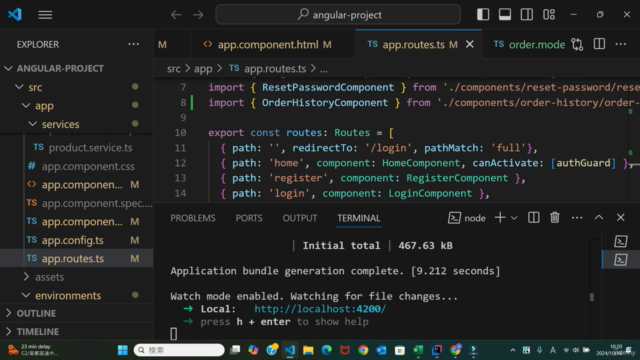Open the Customize Layout menu
Screen dimensions: 640x360
pyautogui.click(x=549, y=15)
